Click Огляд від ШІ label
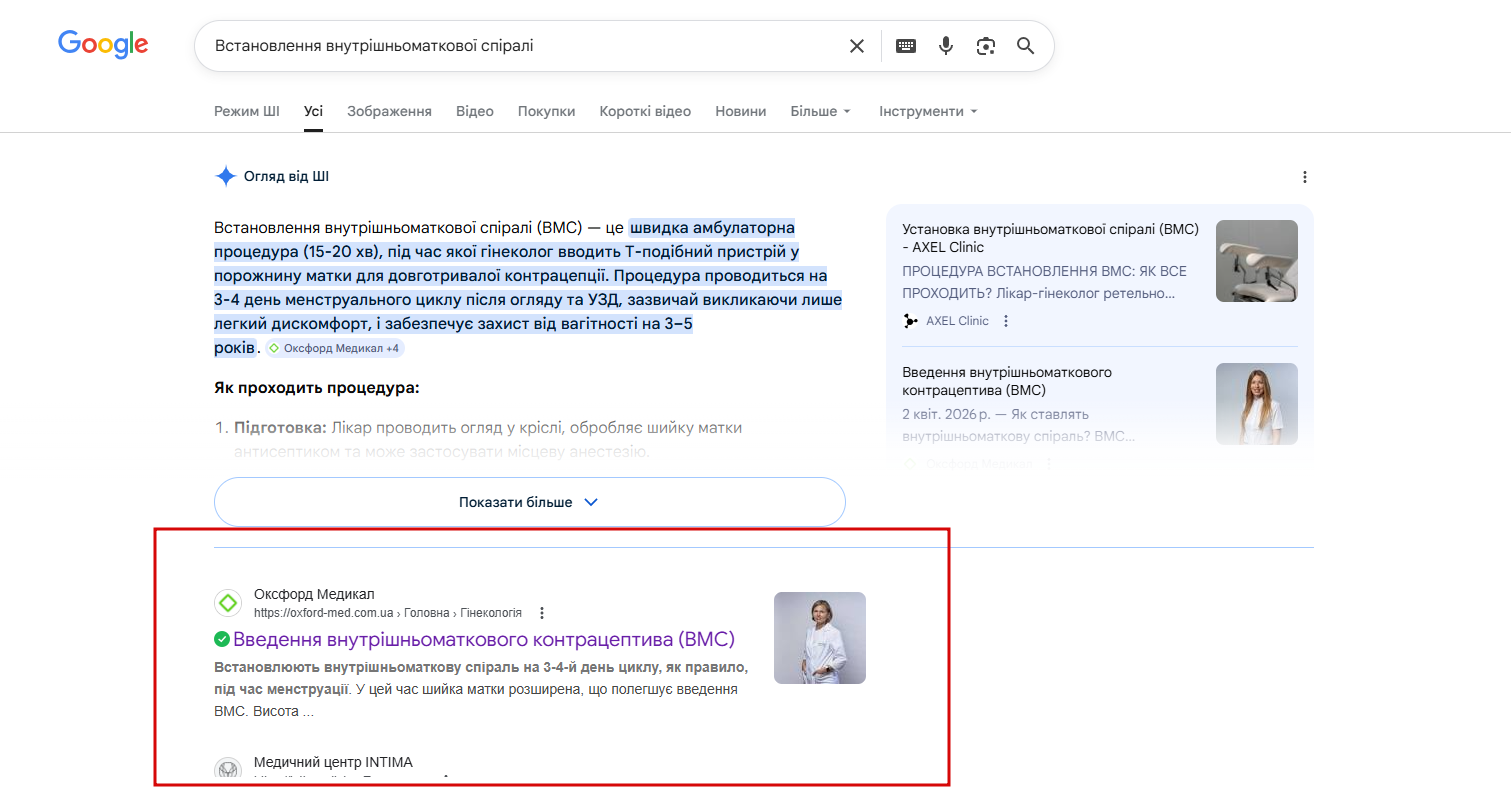Viewport: 1511px width, 787px height. [286, 177]
